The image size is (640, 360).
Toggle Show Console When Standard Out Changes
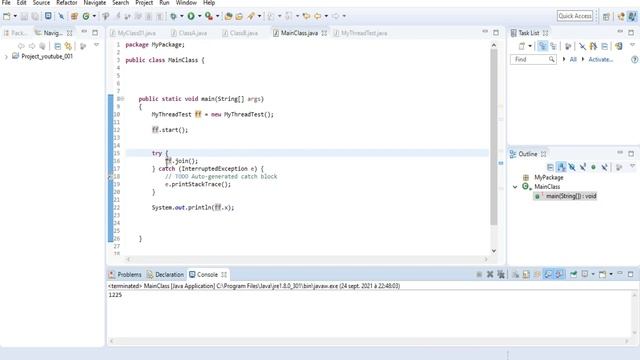point(548,274)
